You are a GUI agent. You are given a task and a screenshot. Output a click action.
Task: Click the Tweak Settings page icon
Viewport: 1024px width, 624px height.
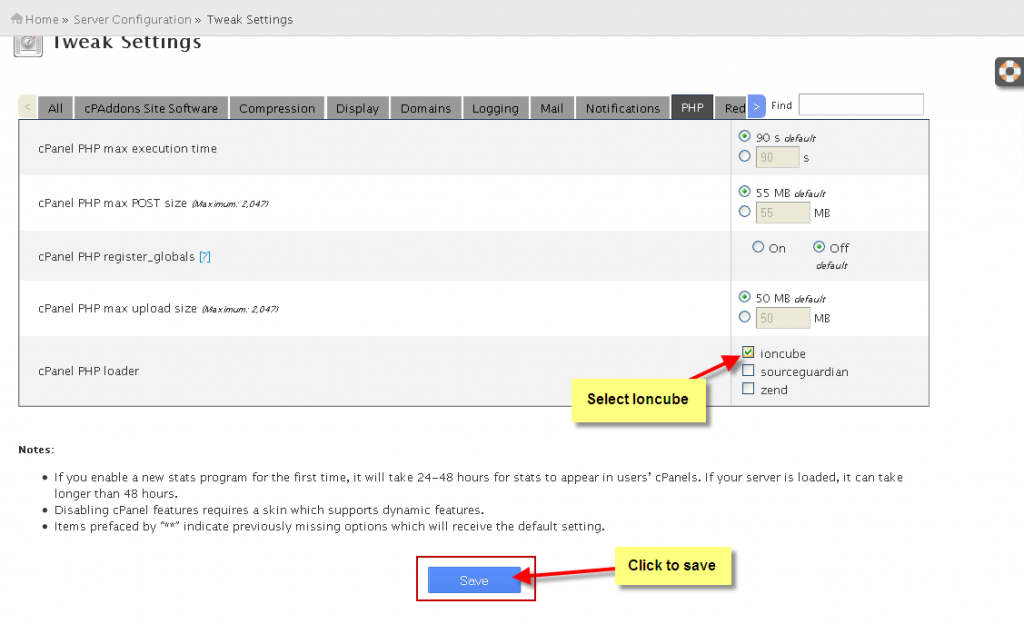coord(27,44)
